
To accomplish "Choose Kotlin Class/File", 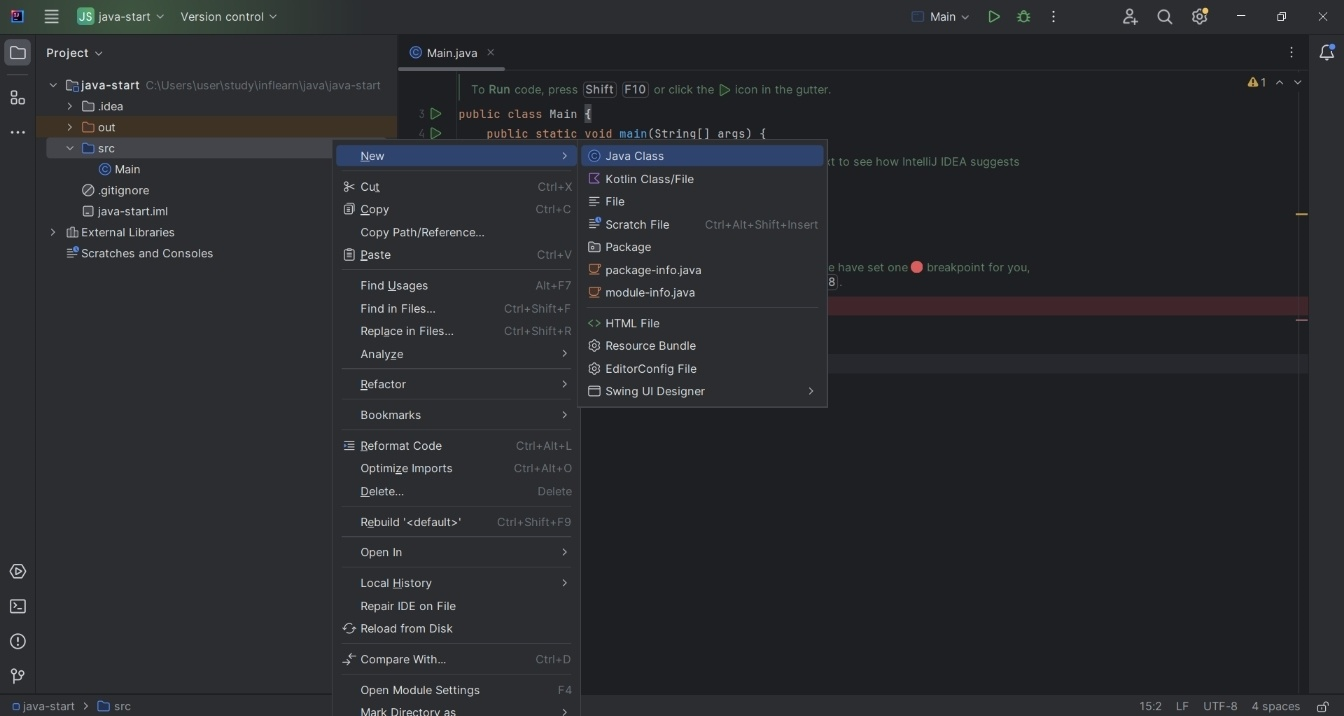I will [703, 179].
